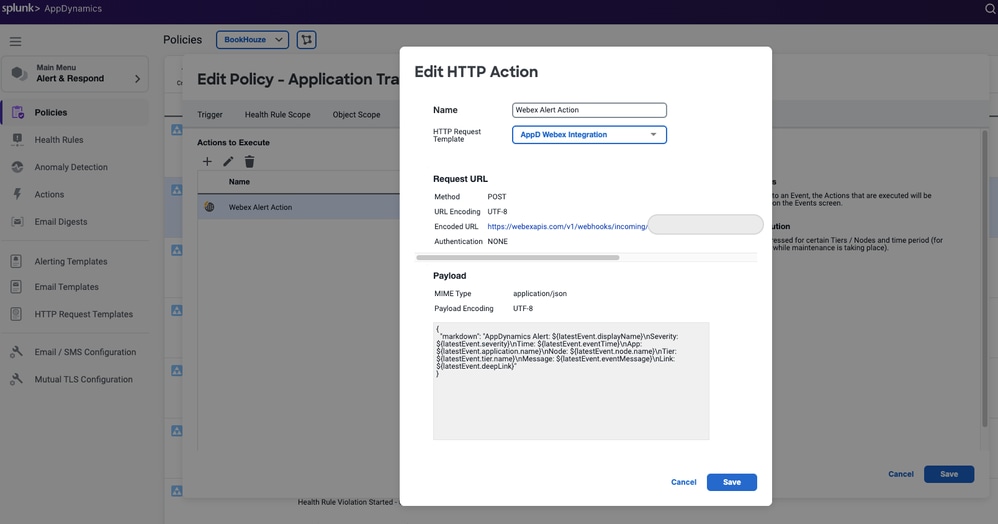Click the URL Encoding UTF-8 value
Screen dimensions: 998x524
point(497,211)
